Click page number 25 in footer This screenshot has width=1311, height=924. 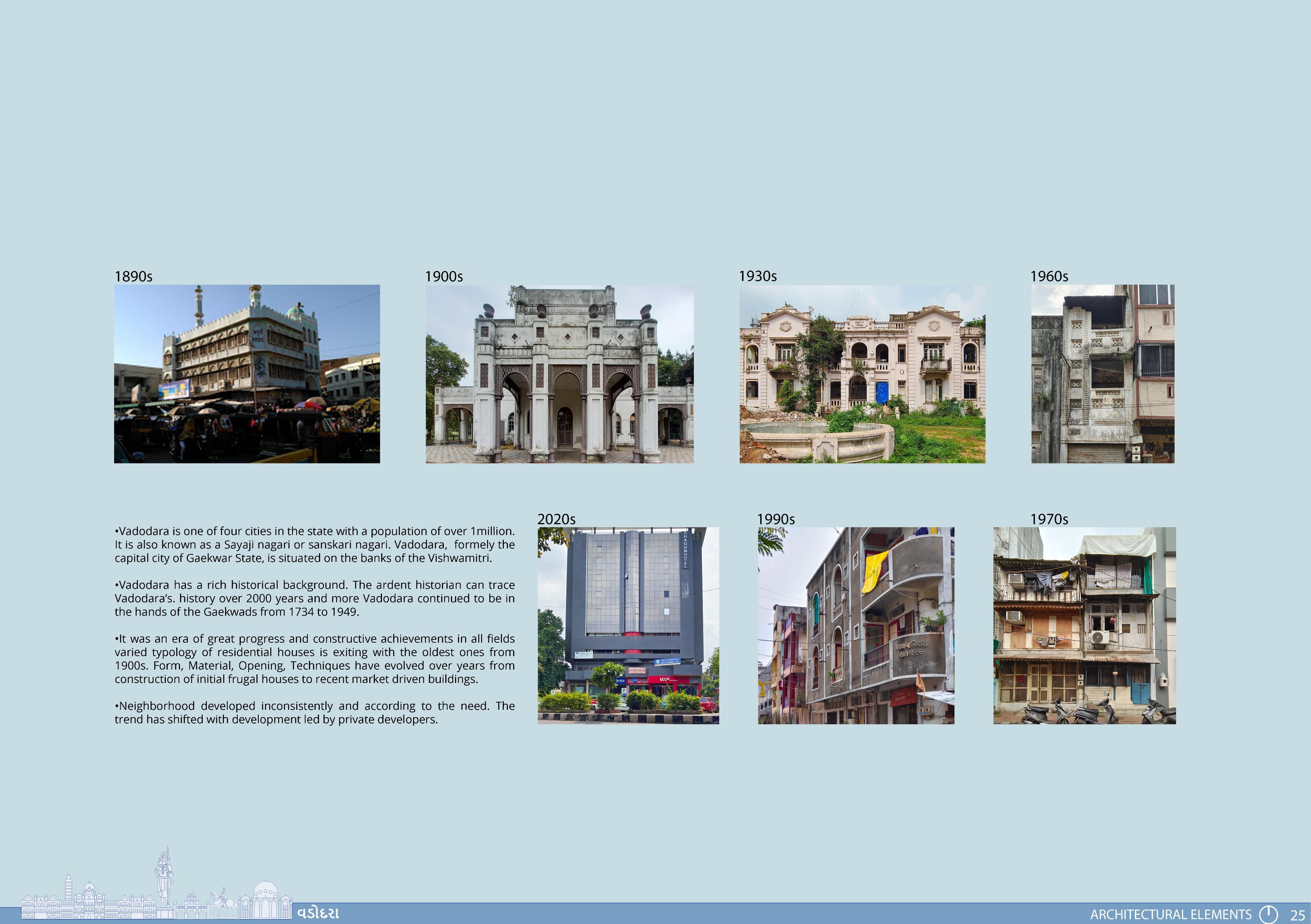point(1297,915)
